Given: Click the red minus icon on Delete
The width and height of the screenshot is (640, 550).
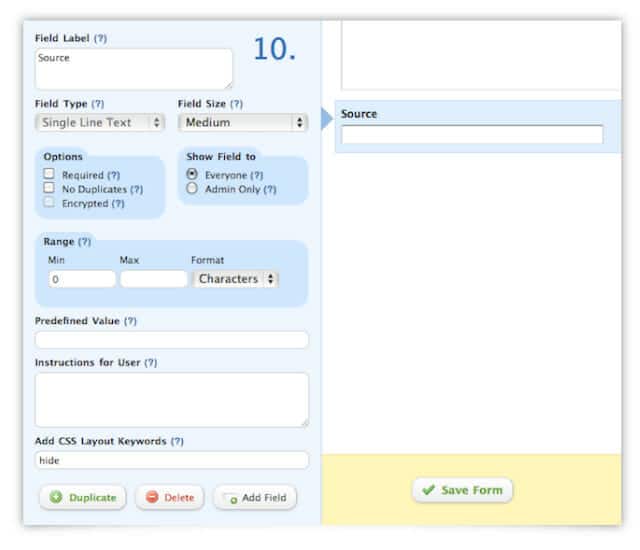Looking at the screenshot, I should tap(152, 497).
